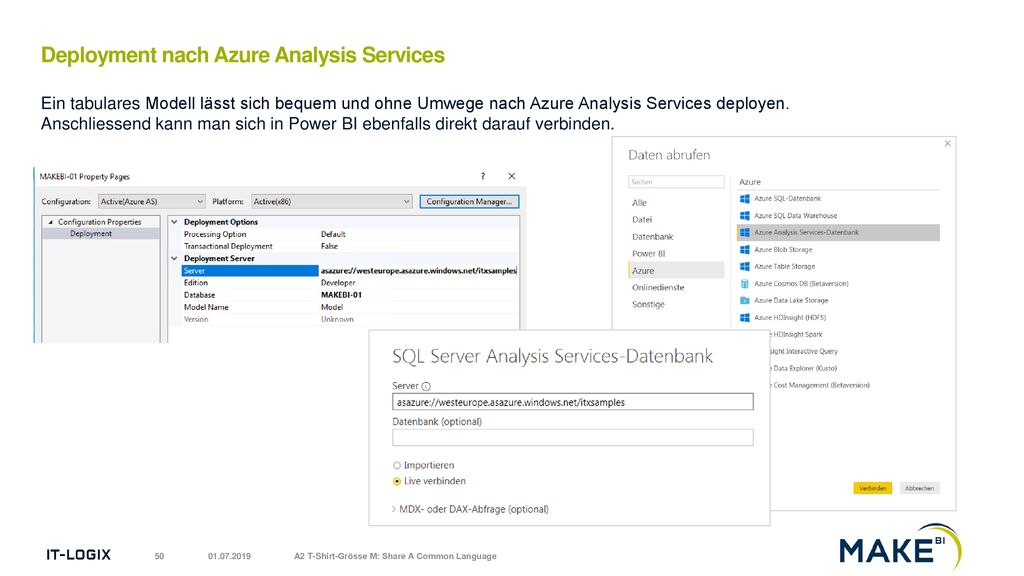Click the Azure SQL Data Warehouse icon
1024x576 pixels.
[744, 216]
